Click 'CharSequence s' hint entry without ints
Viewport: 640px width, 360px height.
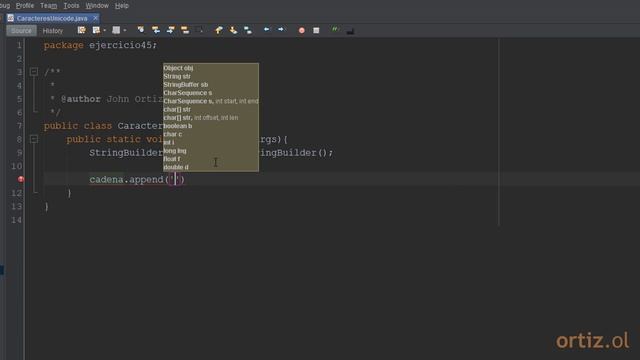(x=188, y=93)
